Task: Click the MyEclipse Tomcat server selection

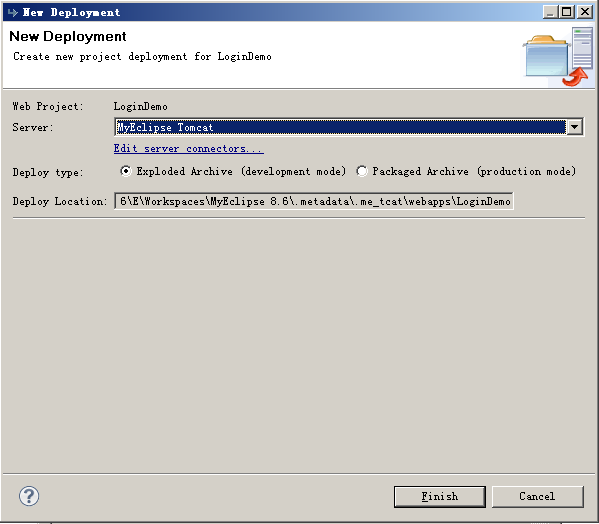Action: point(340,127)
